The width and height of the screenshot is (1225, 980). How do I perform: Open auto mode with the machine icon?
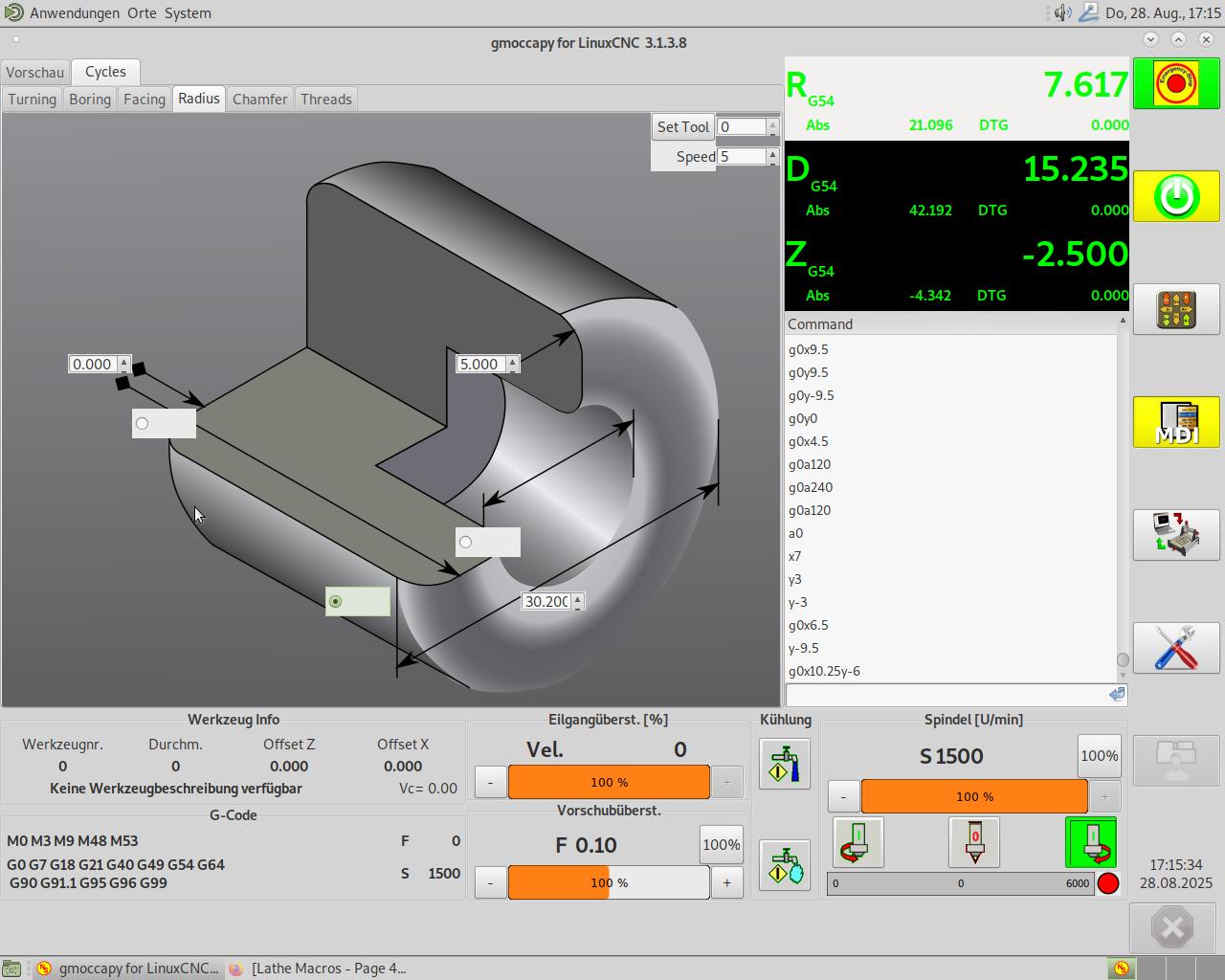1176,534
